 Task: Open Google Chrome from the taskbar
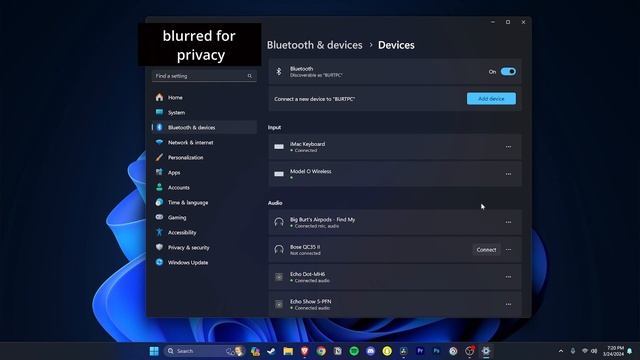tap(321, 351)
